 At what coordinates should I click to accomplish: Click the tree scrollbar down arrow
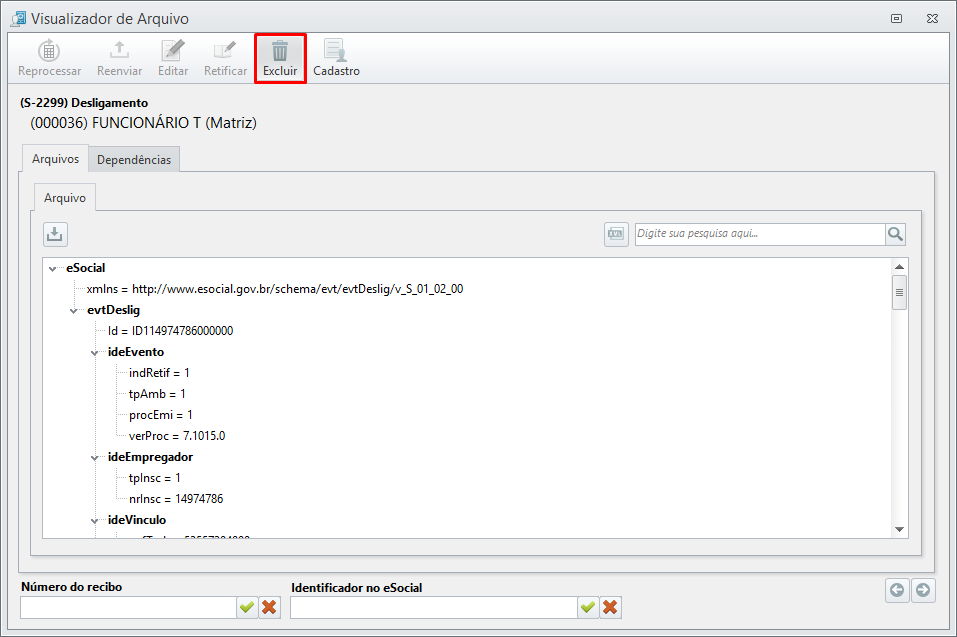[899, 529]
